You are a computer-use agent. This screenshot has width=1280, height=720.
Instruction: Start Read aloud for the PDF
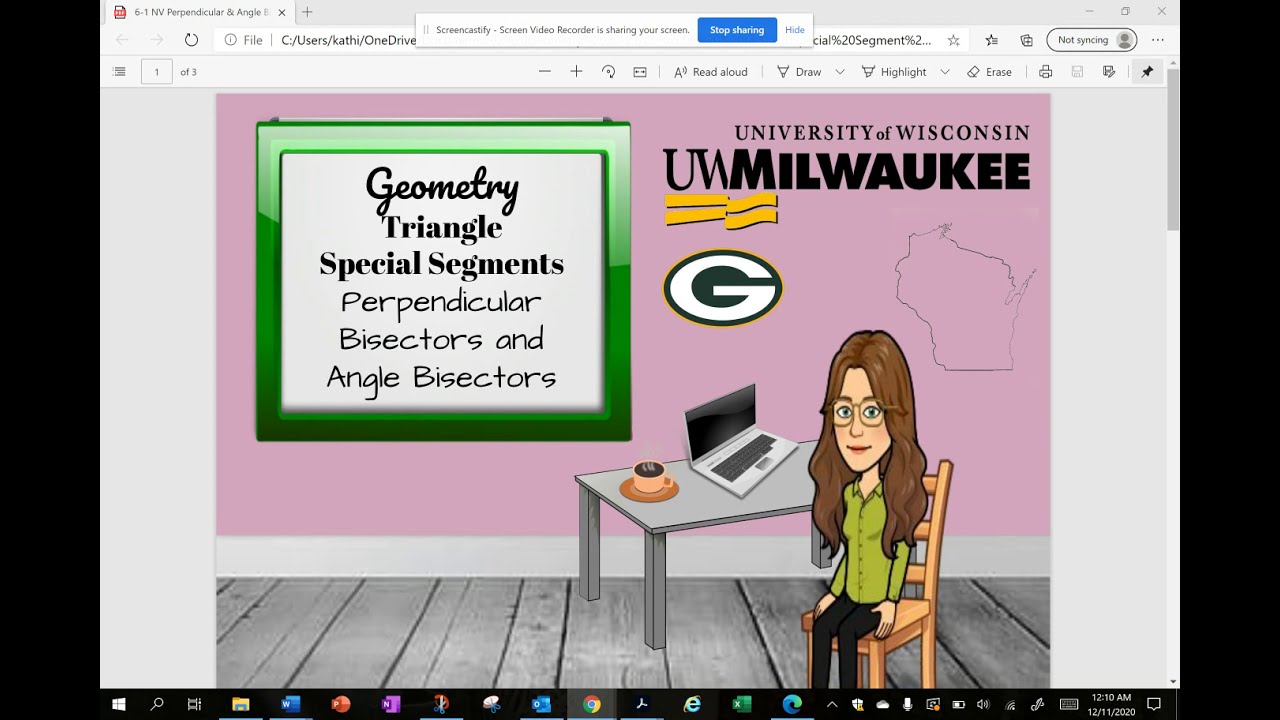(711, 72)
